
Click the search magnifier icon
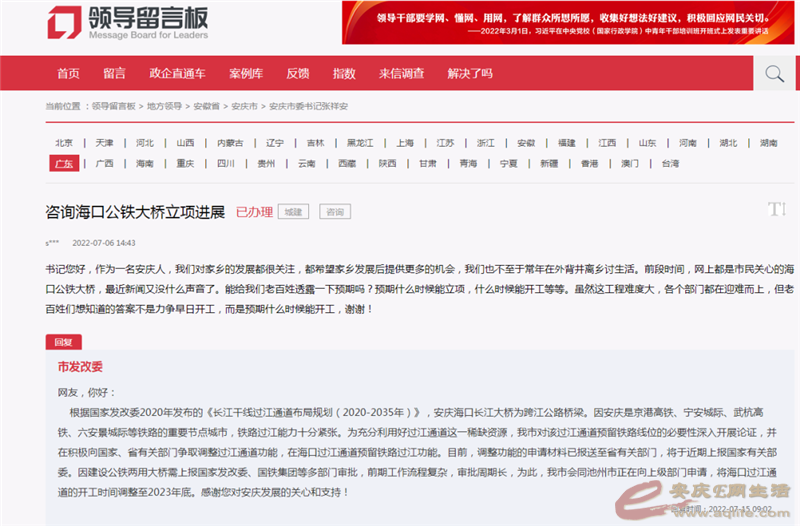click(x=774, y=73)
